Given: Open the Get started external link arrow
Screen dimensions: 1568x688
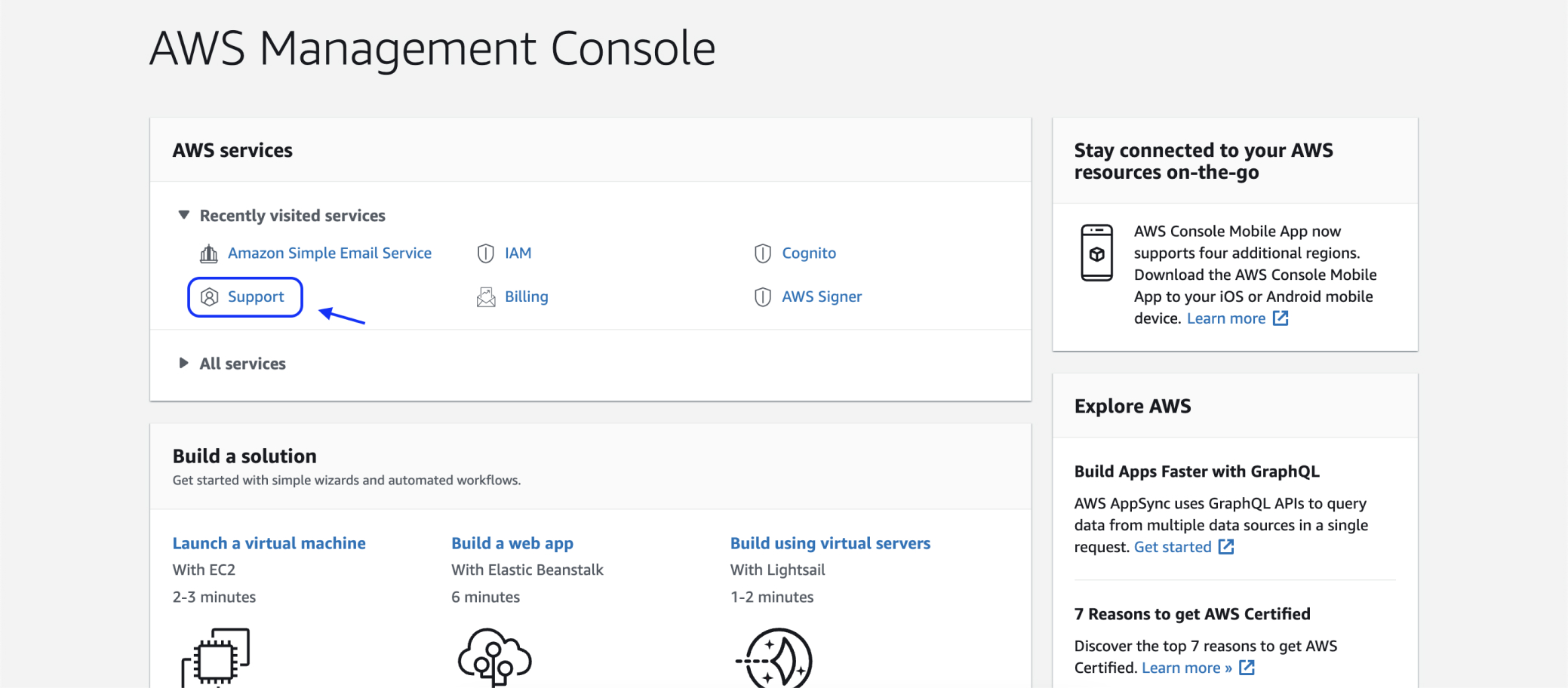Looking at the screenshot, I should pyautogui.click(x=1226, y=546).
